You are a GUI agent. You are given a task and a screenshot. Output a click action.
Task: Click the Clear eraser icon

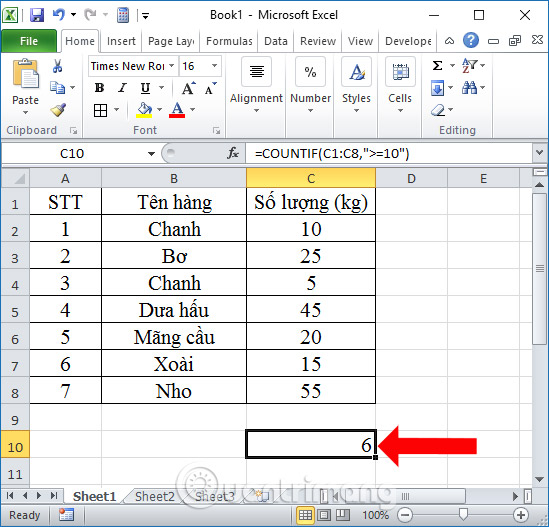coord(438,110)
